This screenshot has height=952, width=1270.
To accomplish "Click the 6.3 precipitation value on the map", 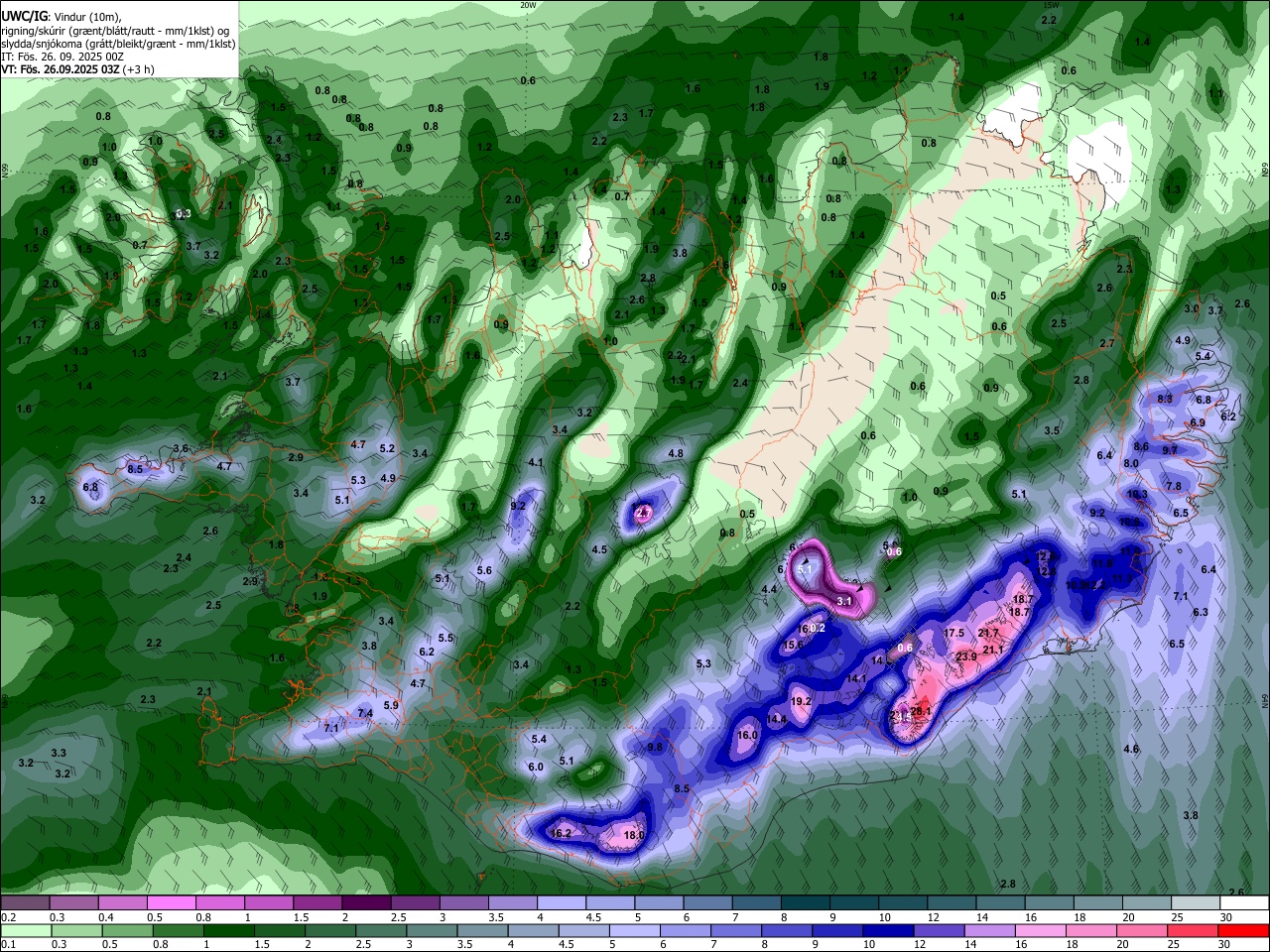I will [x=1201, y=612].
